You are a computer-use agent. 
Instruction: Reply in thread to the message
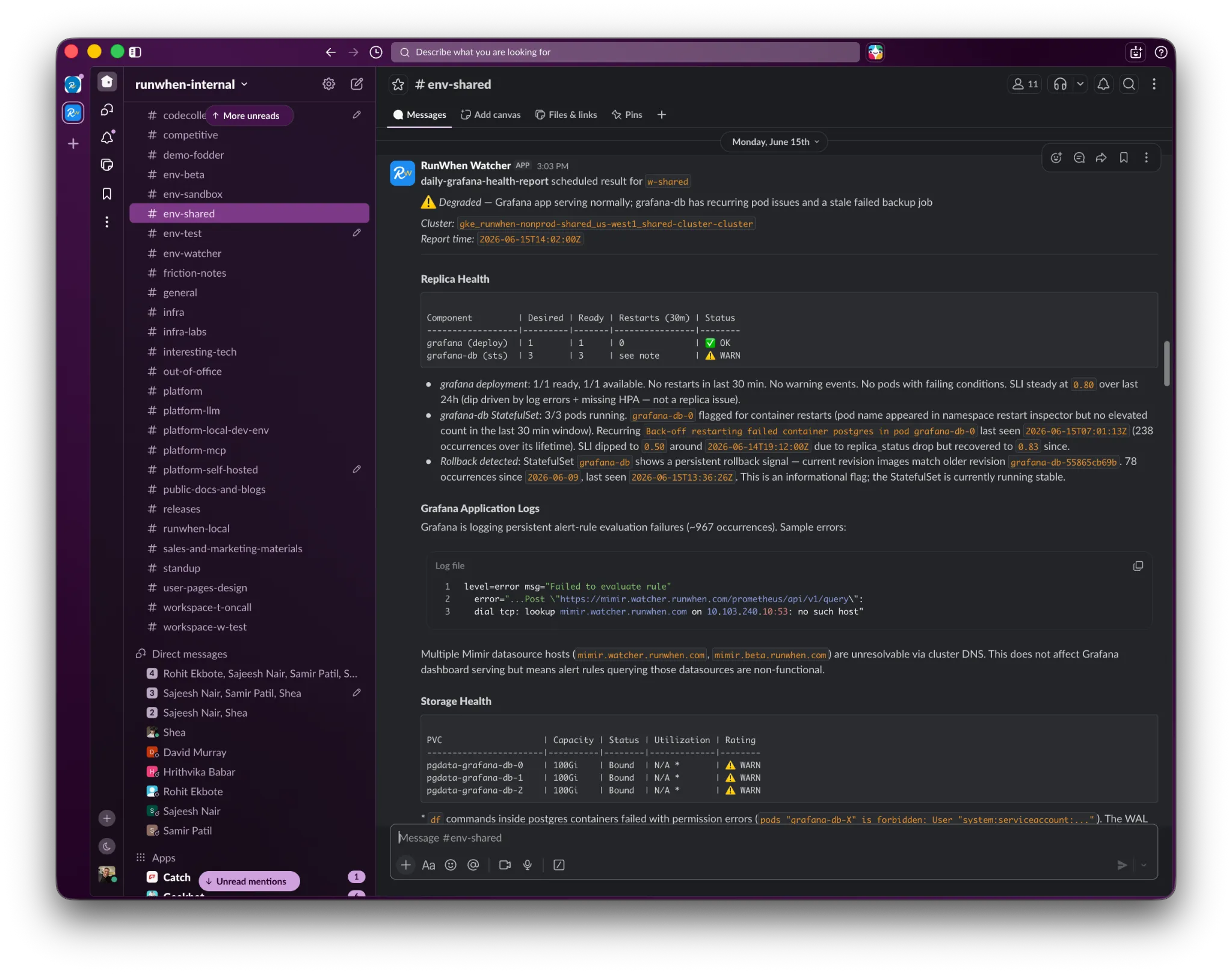[1079, 158]
